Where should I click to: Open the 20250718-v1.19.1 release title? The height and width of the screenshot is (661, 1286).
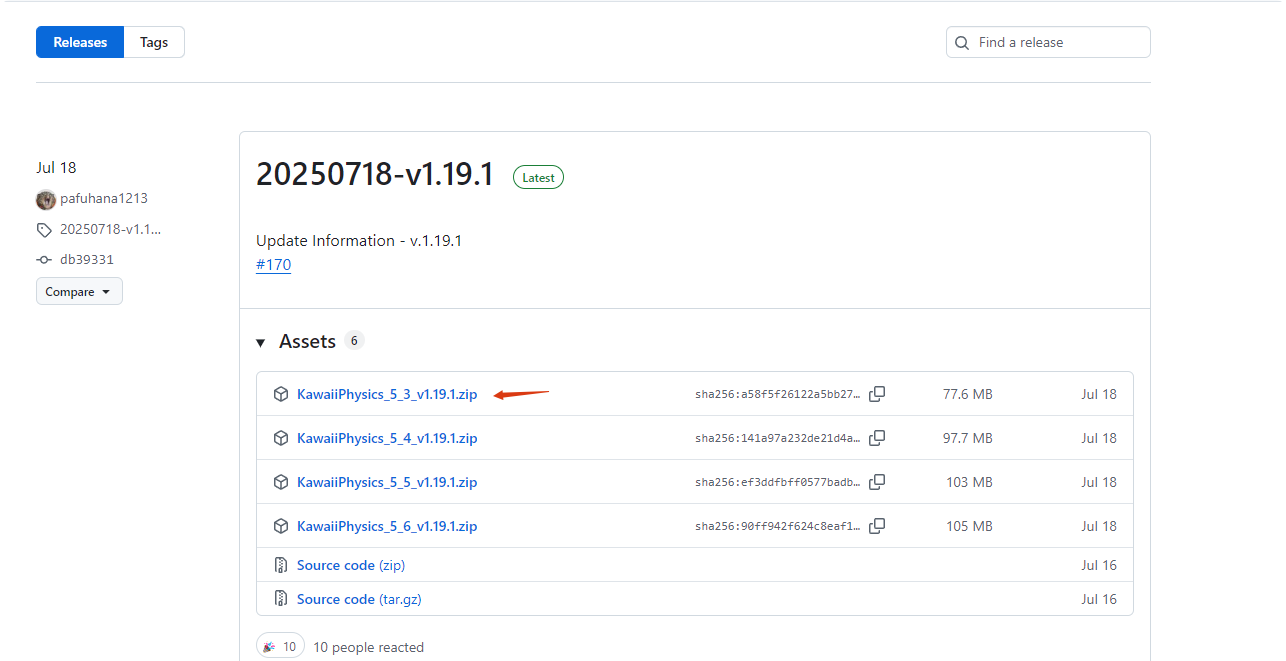(375, 175)
